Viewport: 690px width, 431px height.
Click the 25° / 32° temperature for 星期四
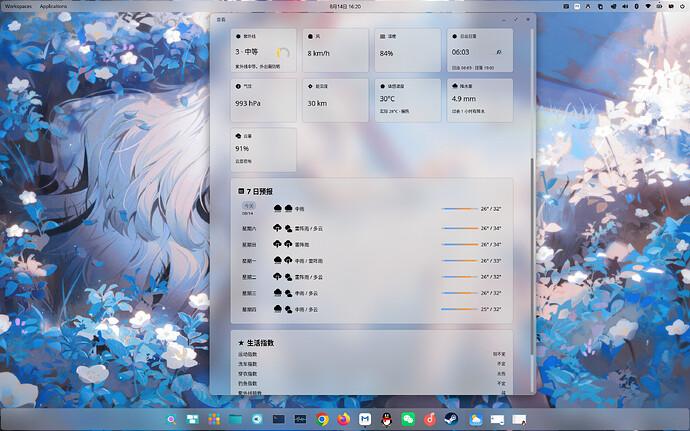[x=491, y=309]
